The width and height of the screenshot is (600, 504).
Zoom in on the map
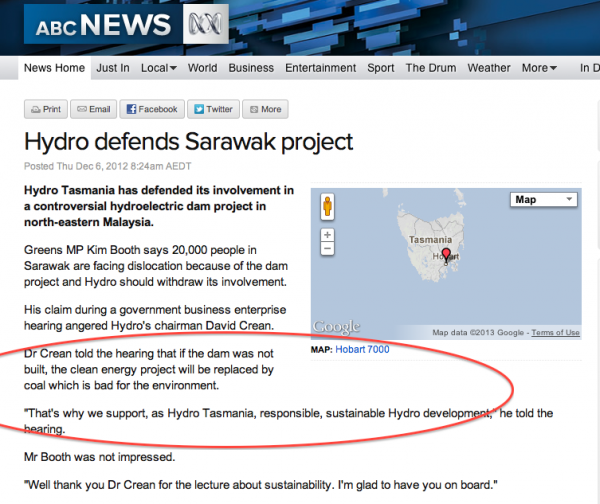327,235
